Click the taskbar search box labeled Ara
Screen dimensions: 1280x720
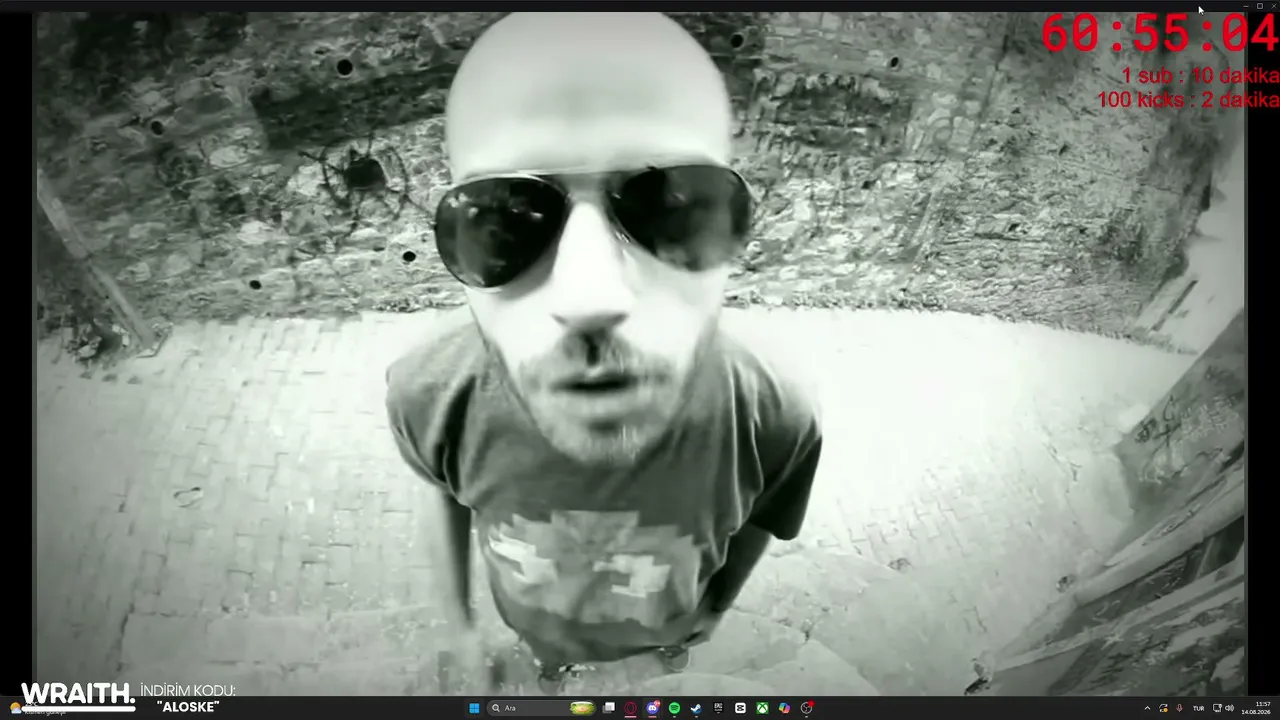click(x=542, y=708)
